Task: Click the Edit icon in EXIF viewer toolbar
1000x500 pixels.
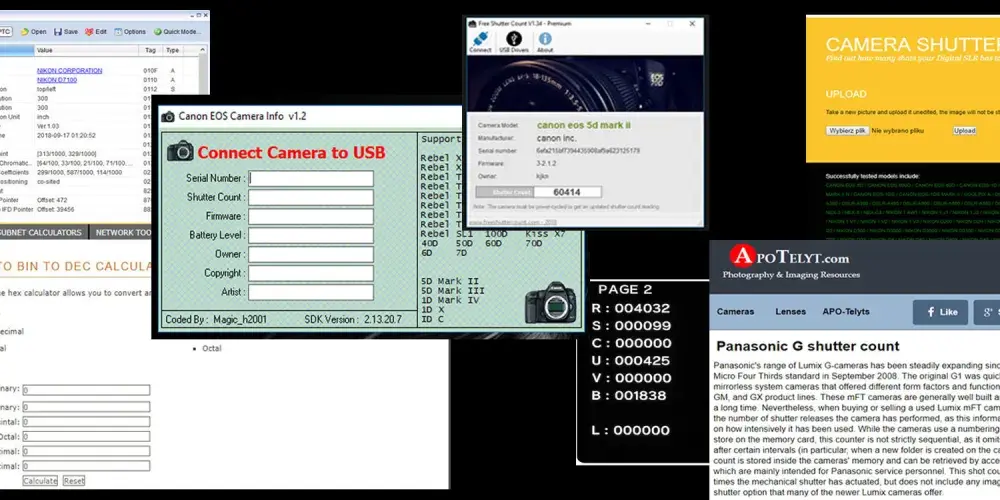Action: pyautogui.click(x=89, y=31)
